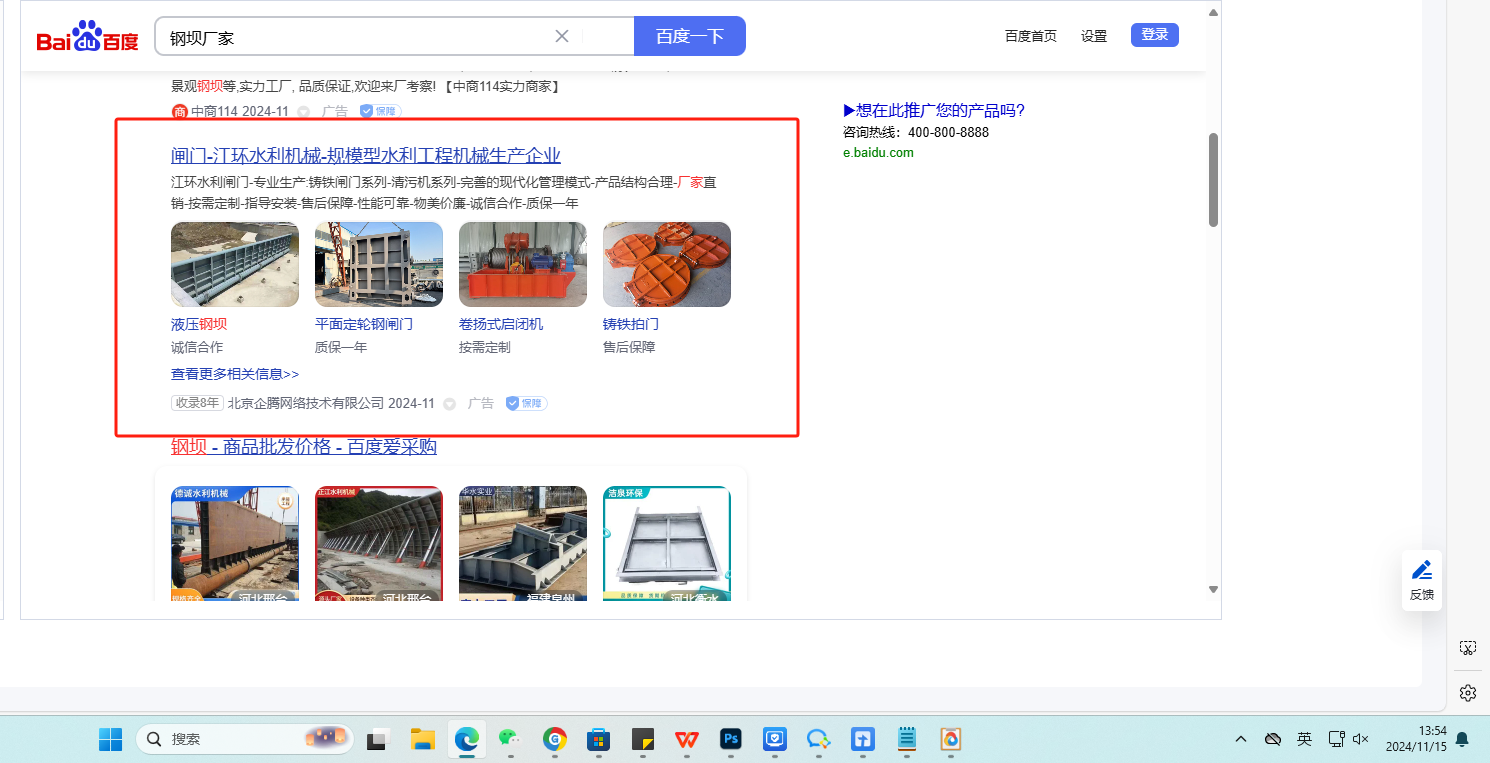Click the 平面定轮钢闸门 link
The width and height of the screenshot is (1490, 763).
pos(364,325)
